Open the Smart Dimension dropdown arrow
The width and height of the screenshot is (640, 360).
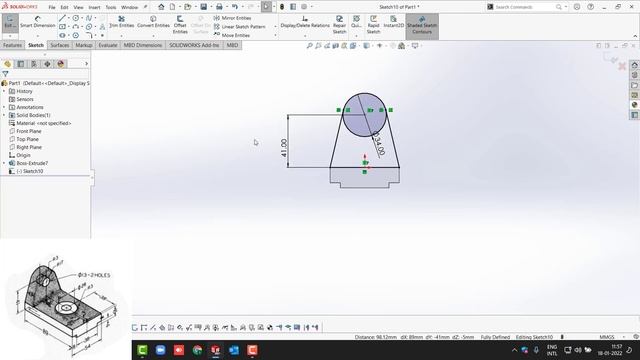[x=38, y=36]
